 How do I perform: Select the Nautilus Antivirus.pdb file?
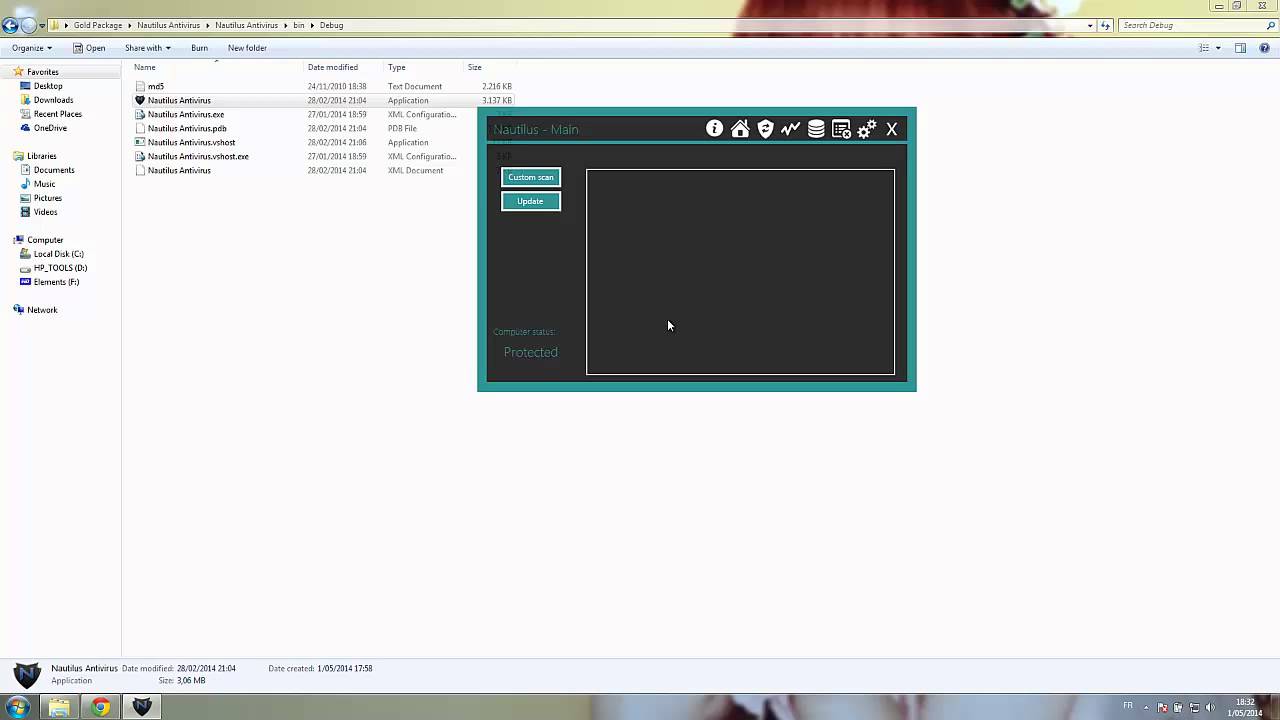pyautogui.click(x=187, y=128)
